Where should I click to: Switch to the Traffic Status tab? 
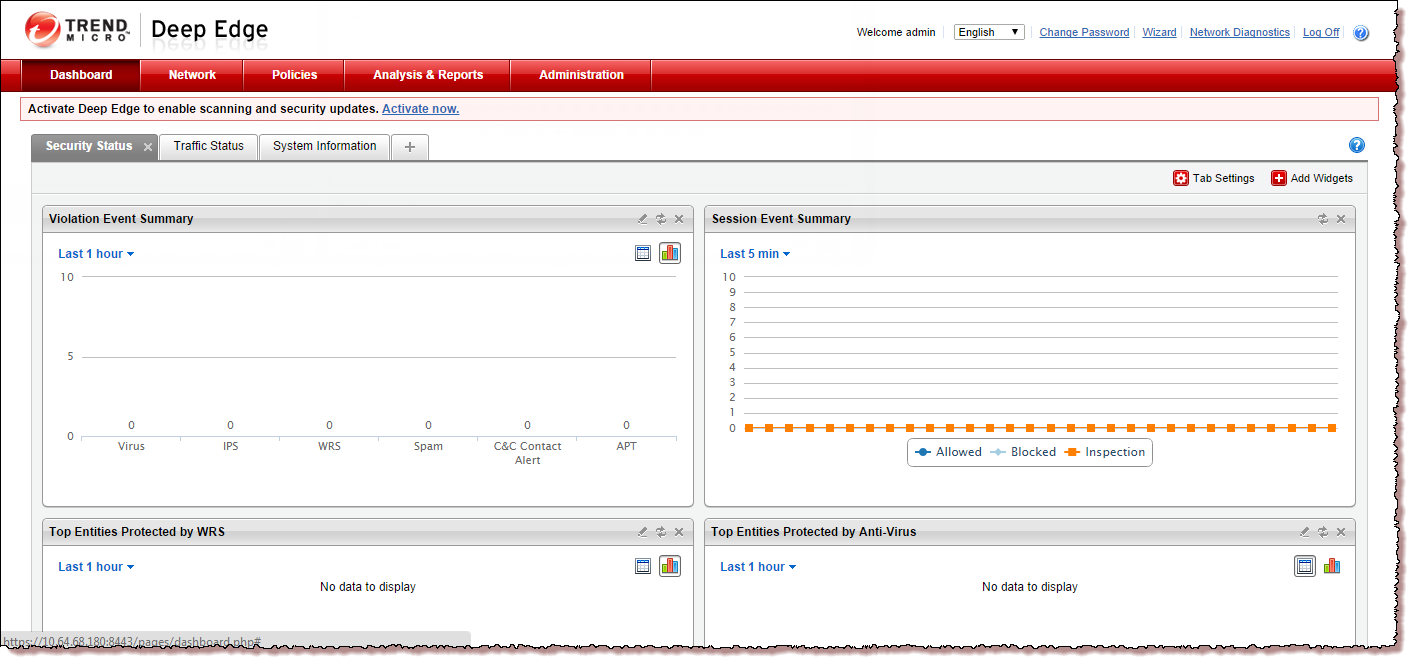[208, 146]
